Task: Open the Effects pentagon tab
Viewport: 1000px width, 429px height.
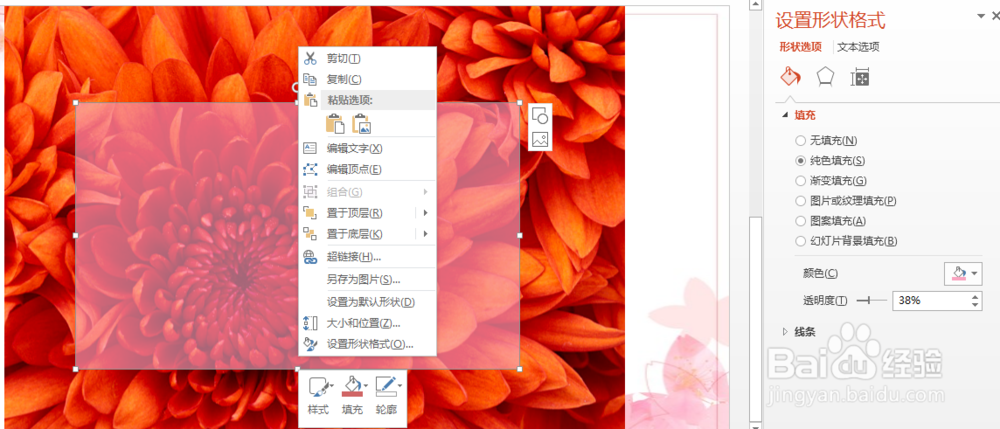Action: pos(826,77)
